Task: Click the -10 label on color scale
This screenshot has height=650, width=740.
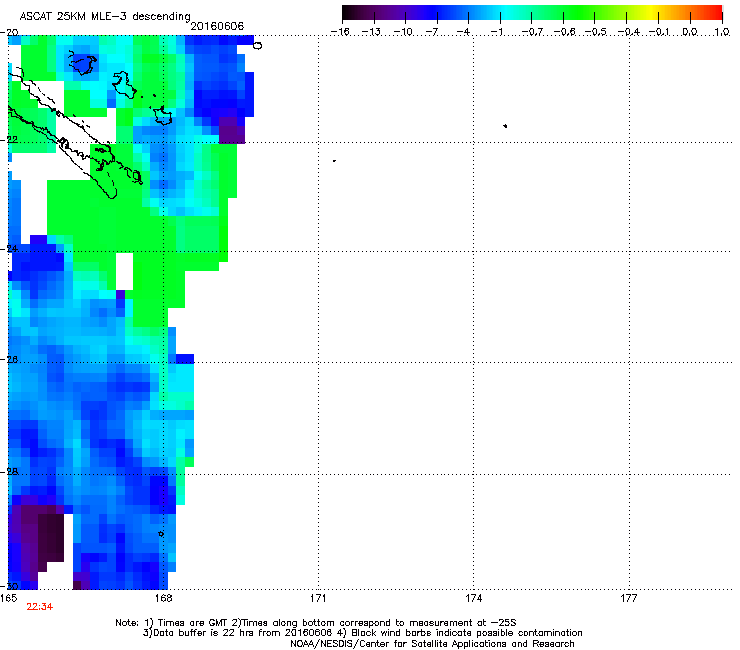Action: [403, 32]
